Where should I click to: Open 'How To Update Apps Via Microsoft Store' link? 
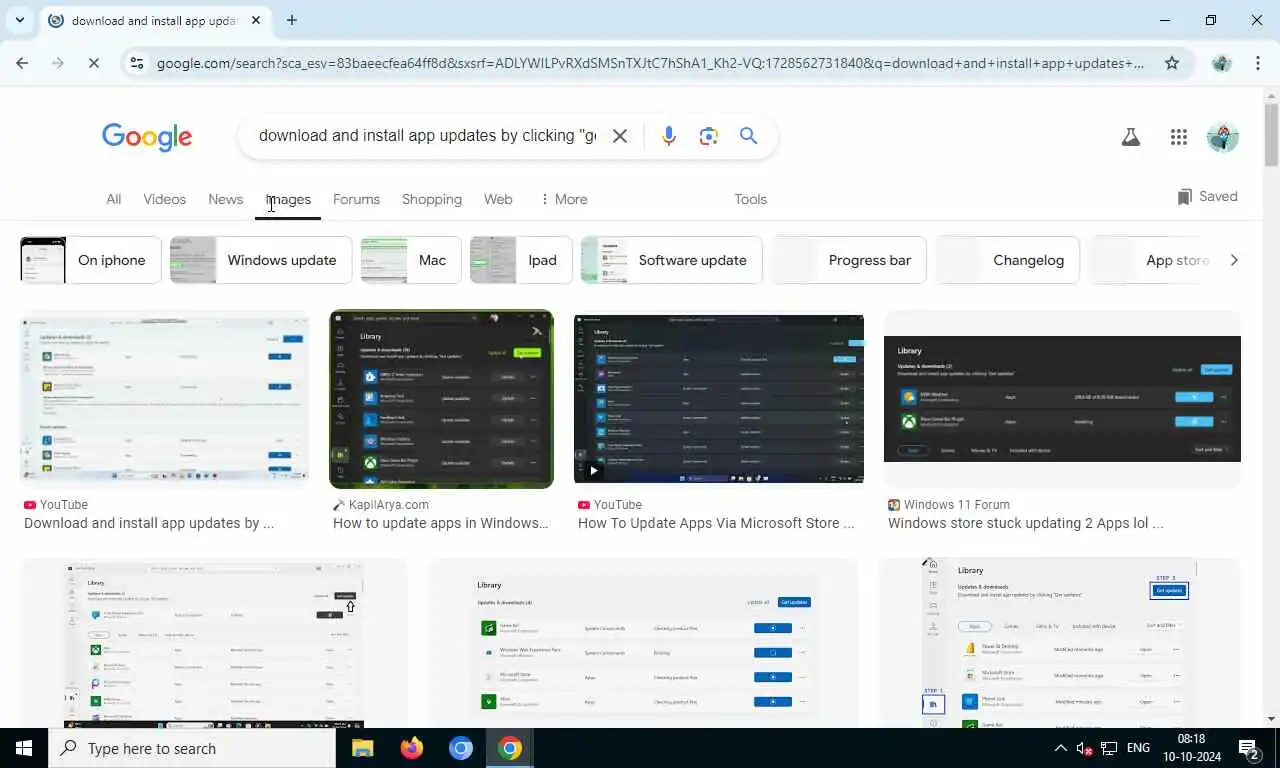click(716, 523)
